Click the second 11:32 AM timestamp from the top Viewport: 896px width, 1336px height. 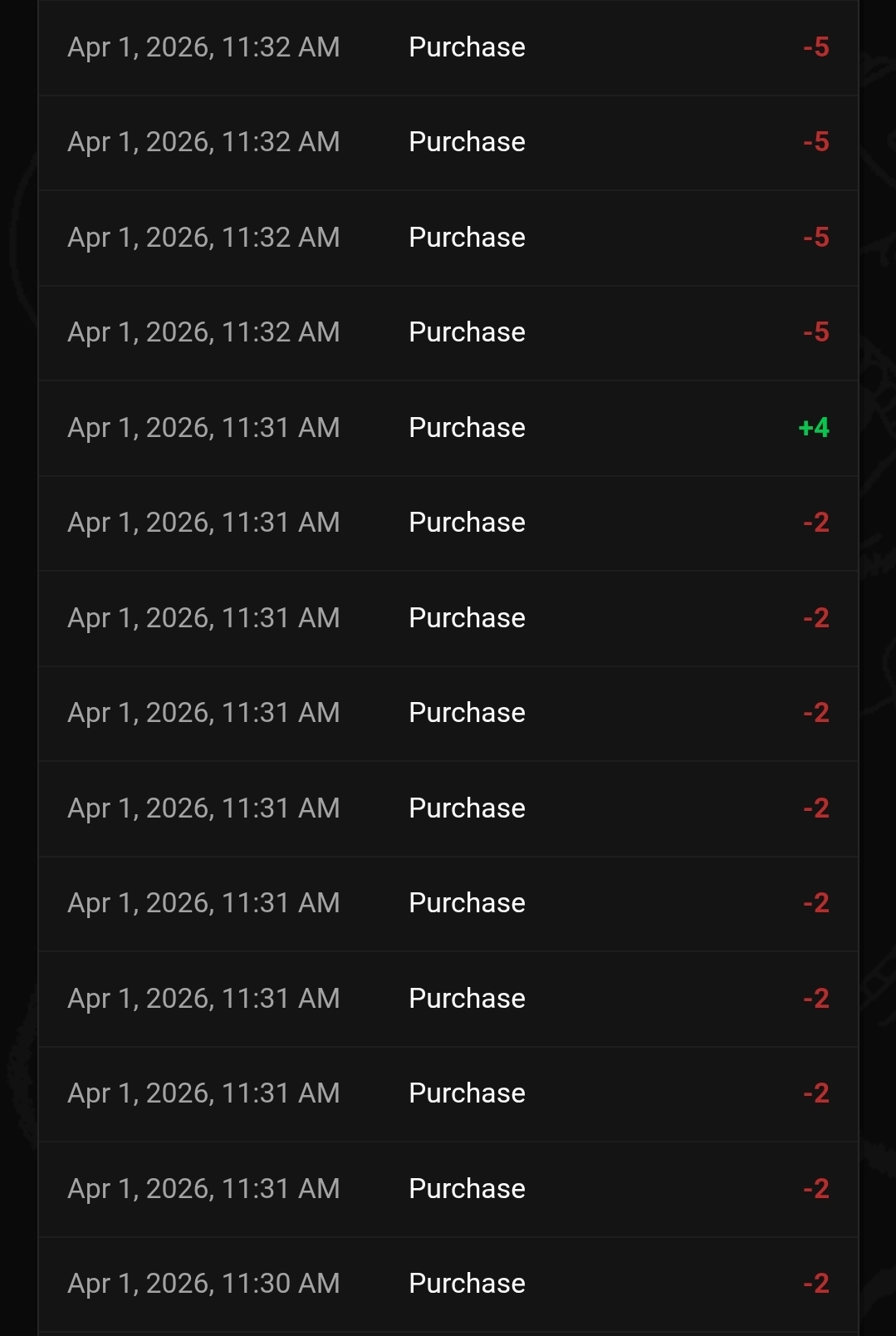tap(203, 142)
